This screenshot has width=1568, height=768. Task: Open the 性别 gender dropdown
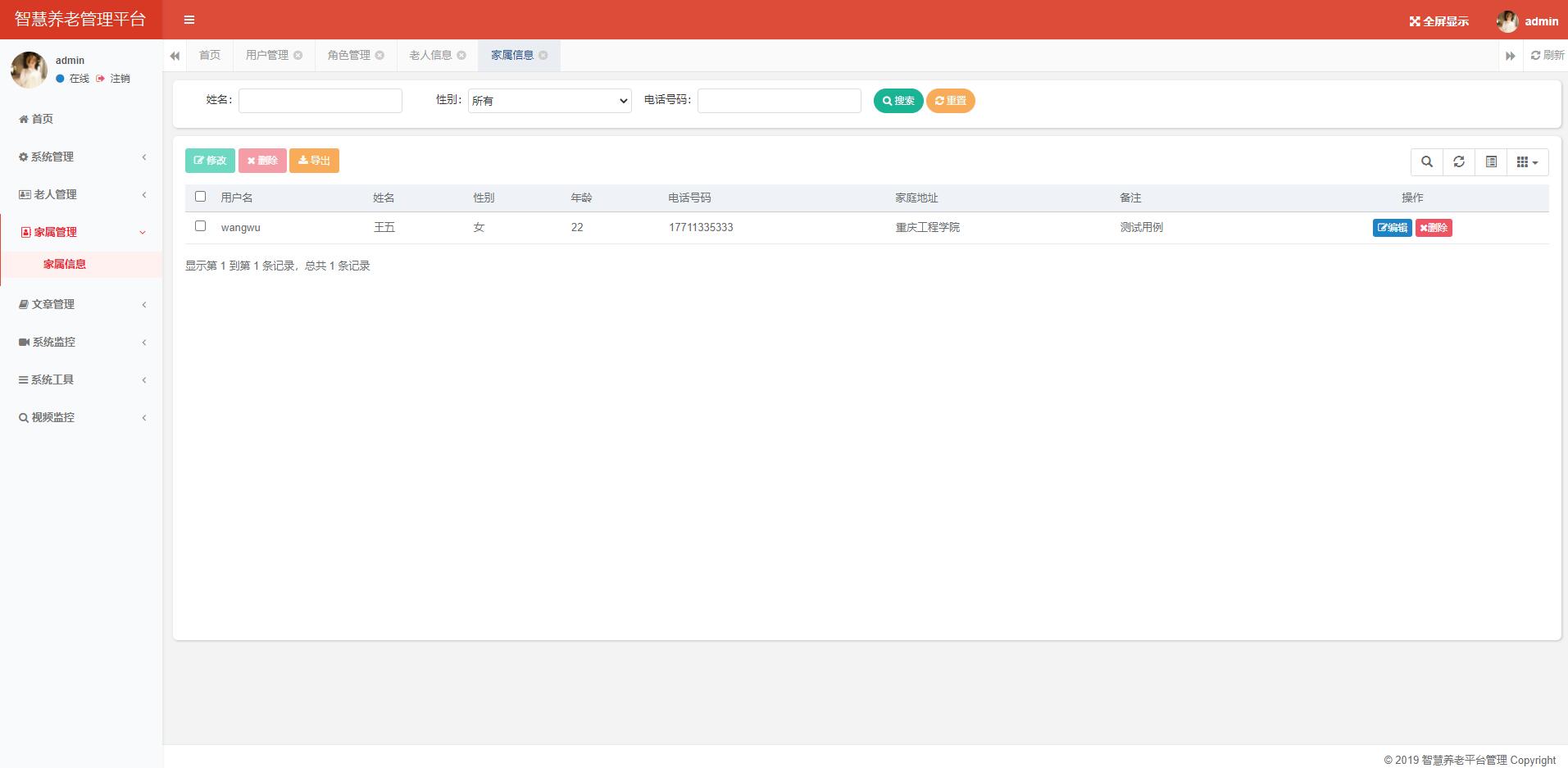click(549, 100)
